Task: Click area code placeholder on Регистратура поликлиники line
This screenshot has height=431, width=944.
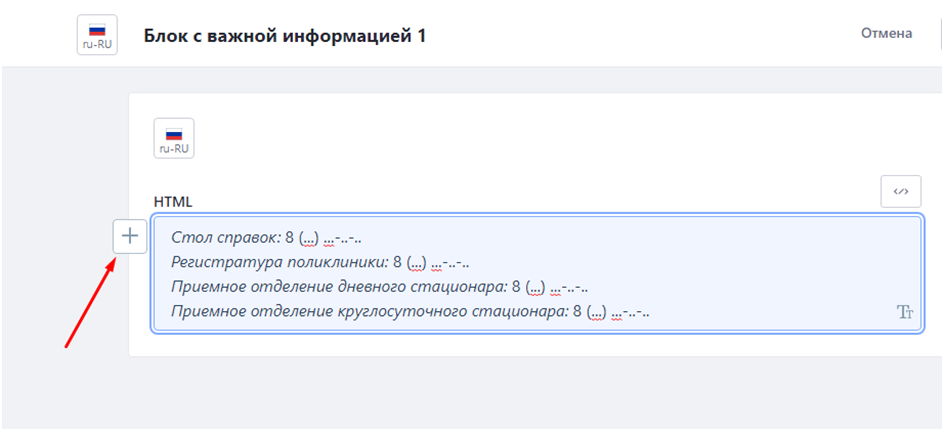Action: click(417, 263)
